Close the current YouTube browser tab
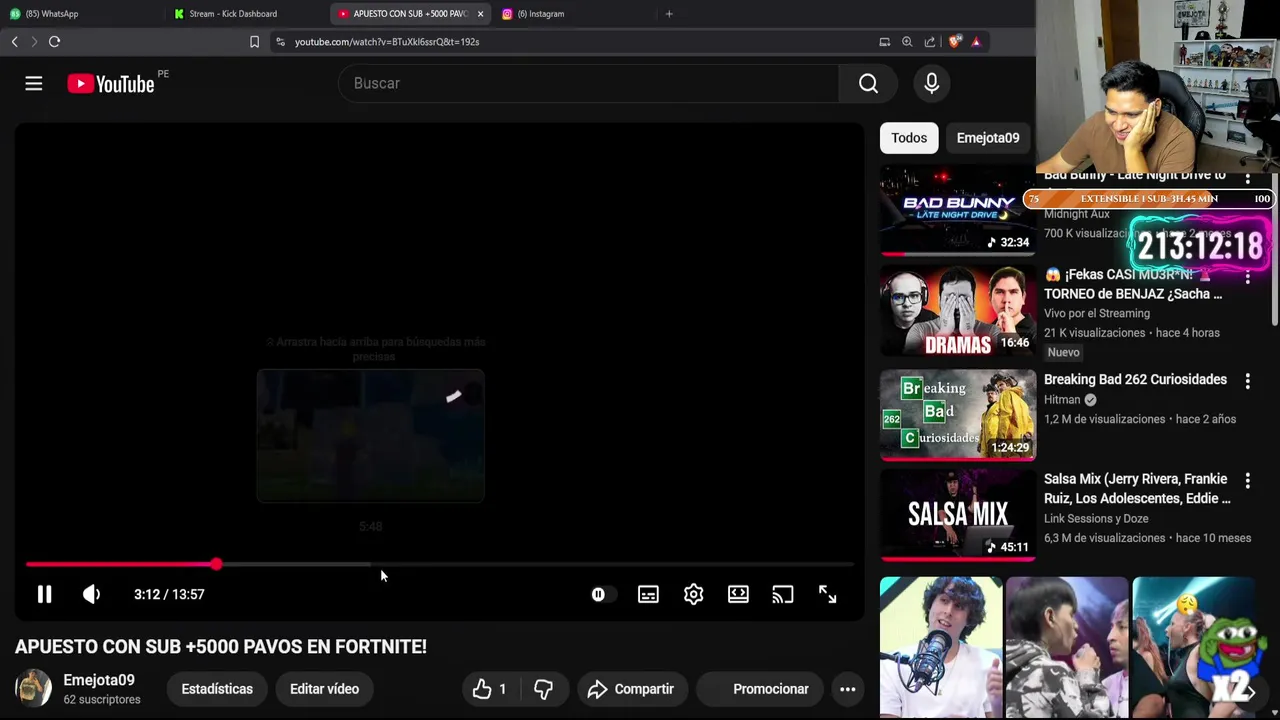The width and height of the screenshot is (1280, 720). (x=480, y=14)
